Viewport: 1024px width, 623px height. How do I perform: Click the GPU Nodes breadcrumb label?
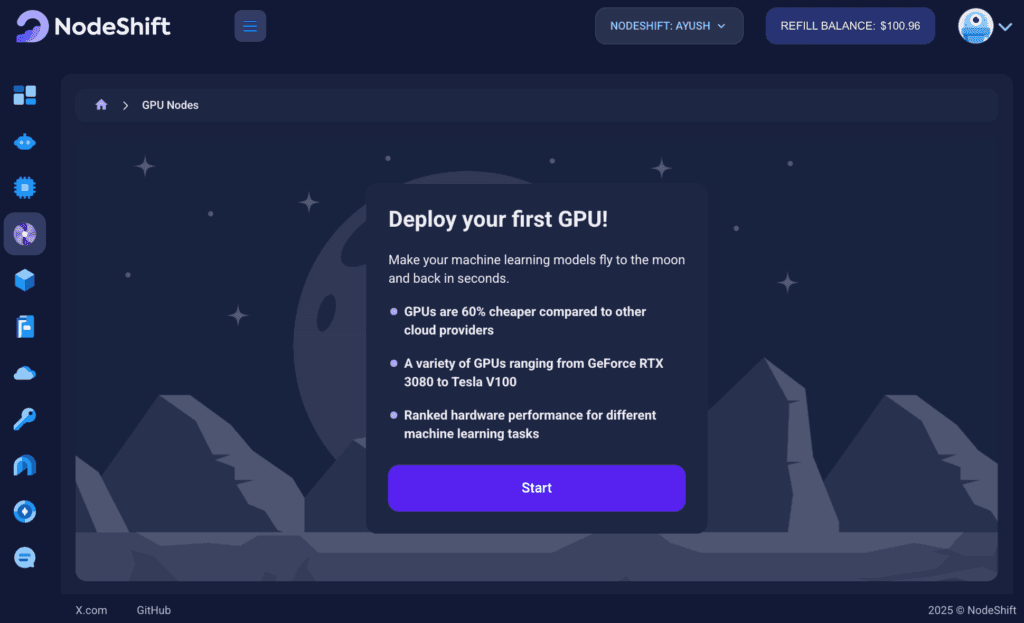tap(170, 105)
